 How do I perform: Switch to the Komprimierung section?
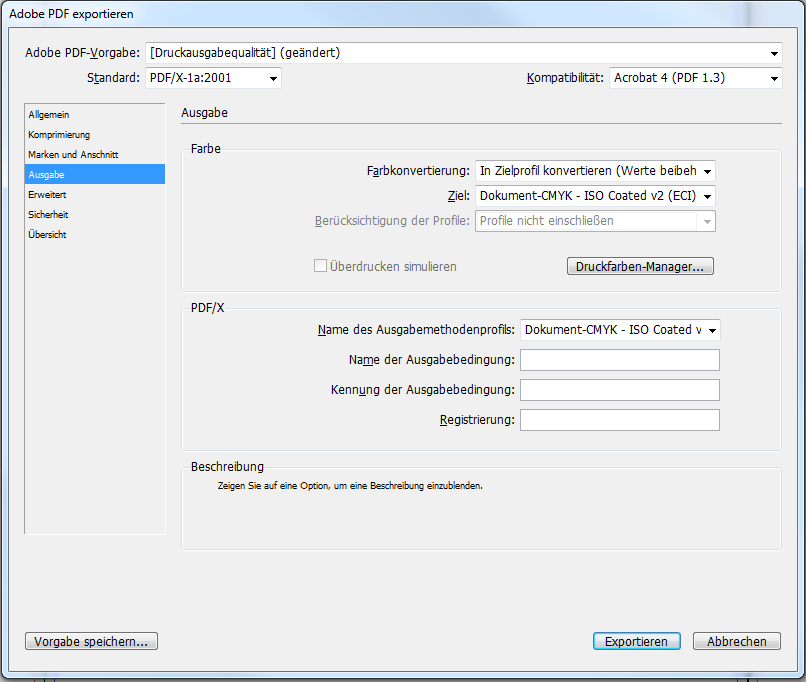click(59, 135)
